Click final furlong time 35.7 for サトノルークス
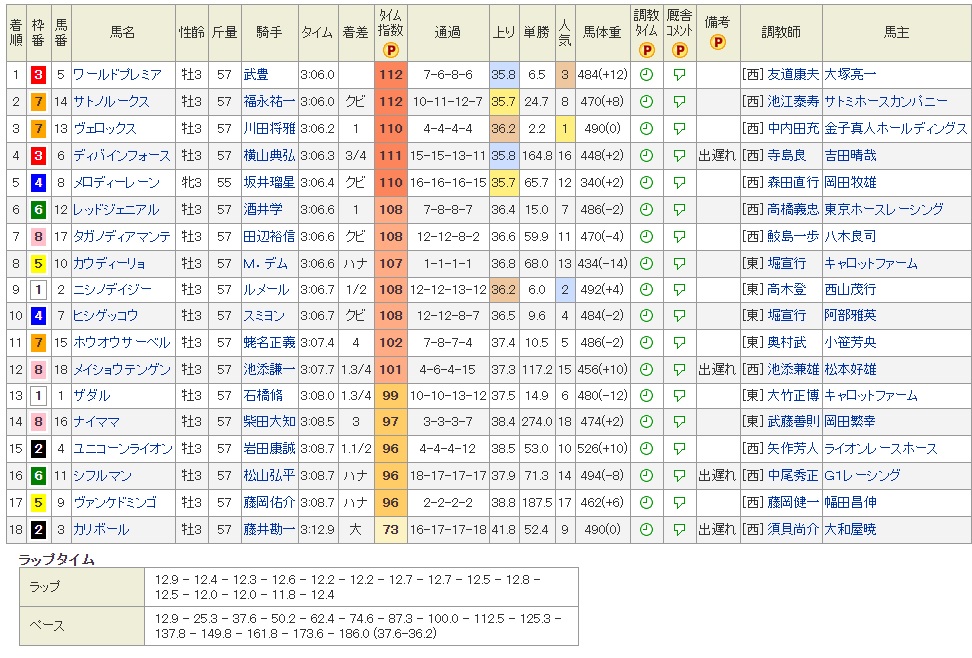972x658 pixels. (x=503, y=102)
